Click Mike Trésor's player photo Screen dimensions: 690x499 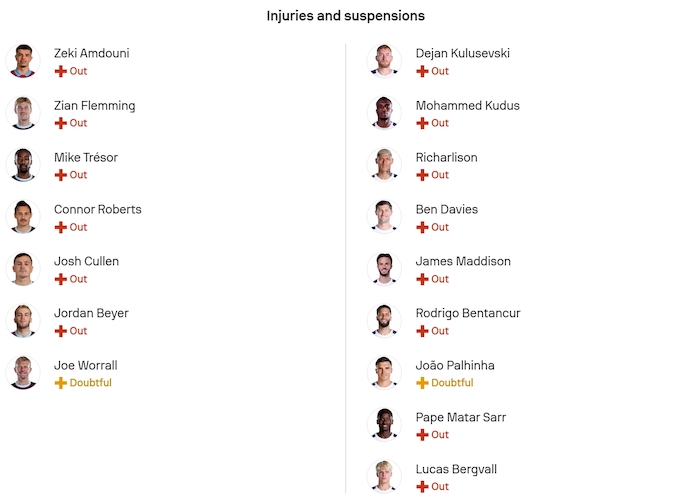22,165
